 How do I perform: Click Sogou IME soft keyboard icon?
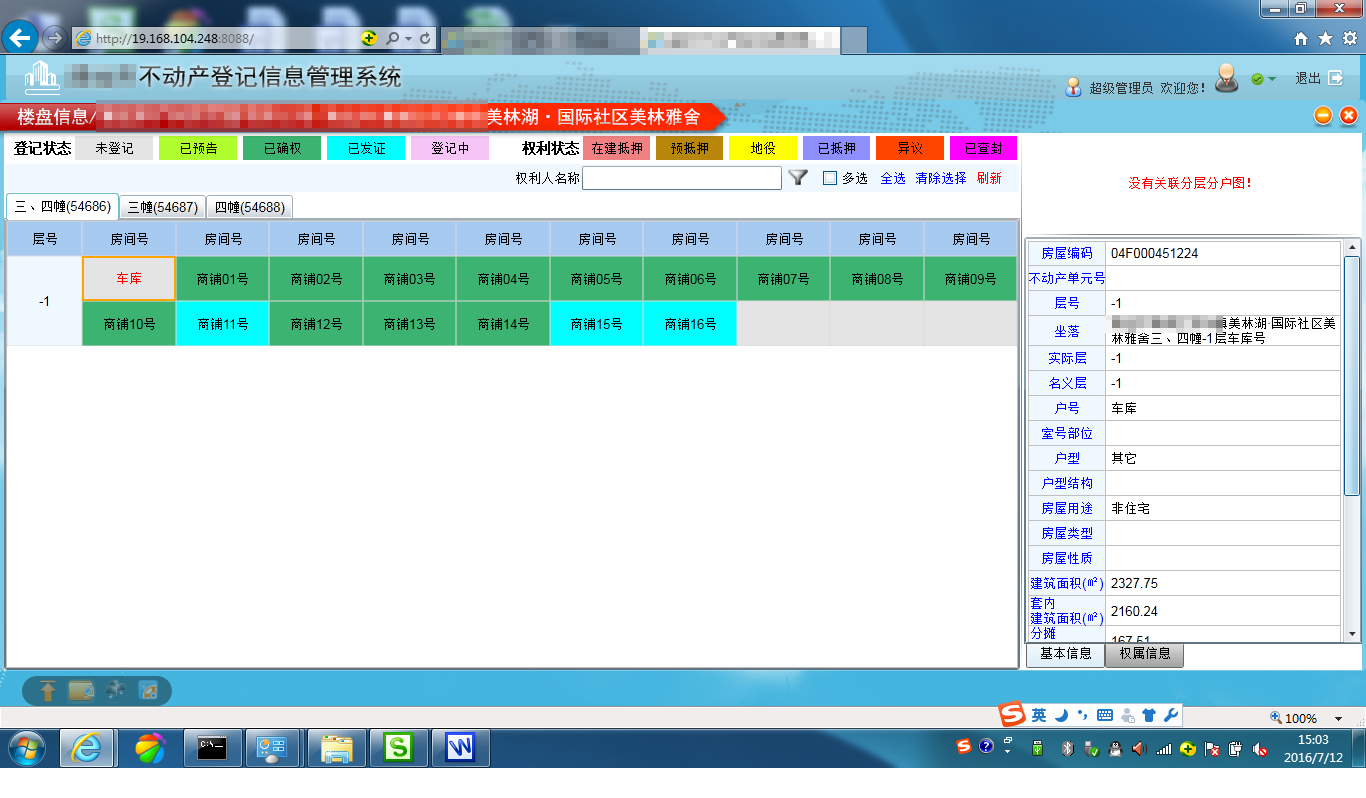pos(1105,715)
